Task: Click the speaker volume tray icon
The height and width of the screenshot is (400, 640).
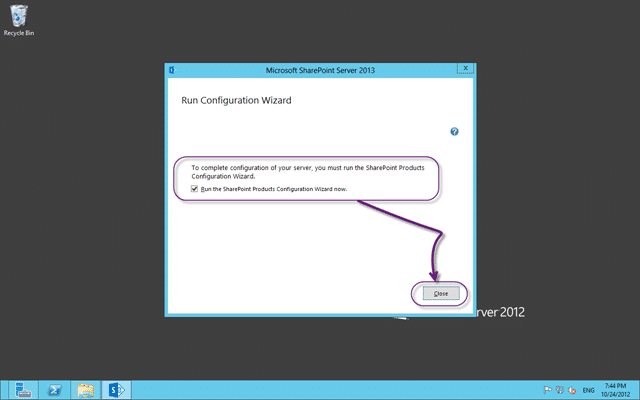Action: click(x=572, y=391)
